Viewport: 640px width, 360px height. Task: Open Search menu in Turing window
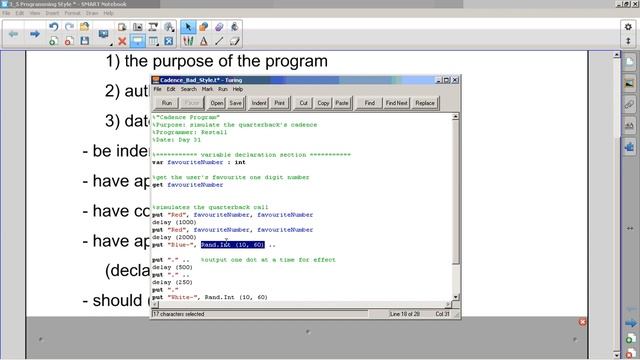tap(189, 89)
